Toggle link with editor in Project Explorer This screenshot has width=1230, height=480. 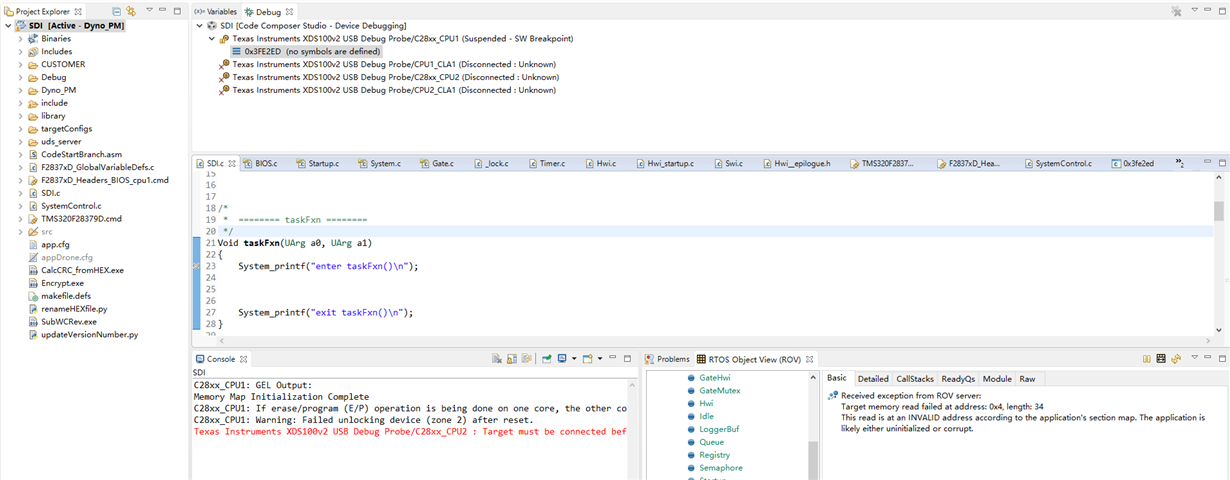click(x=130, y=11)
